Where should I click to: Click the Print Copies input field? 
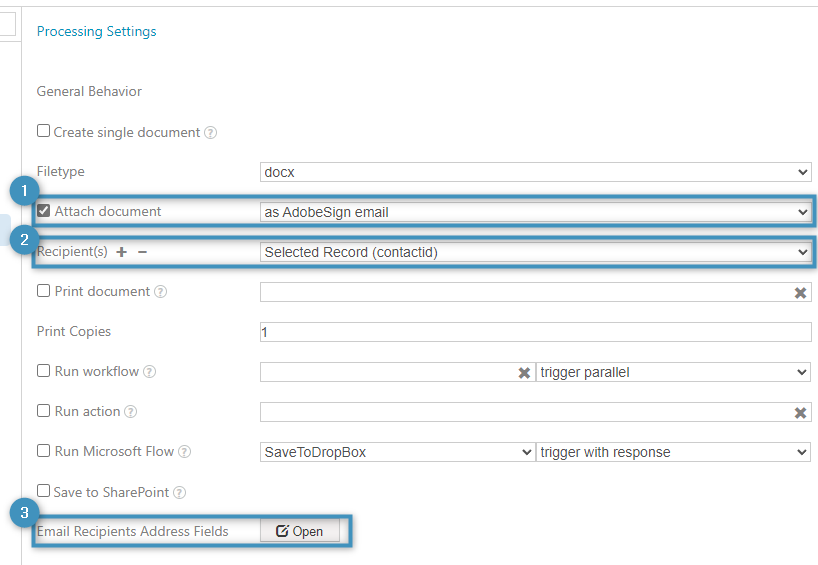pyautogui.click(x=535, y=332)
